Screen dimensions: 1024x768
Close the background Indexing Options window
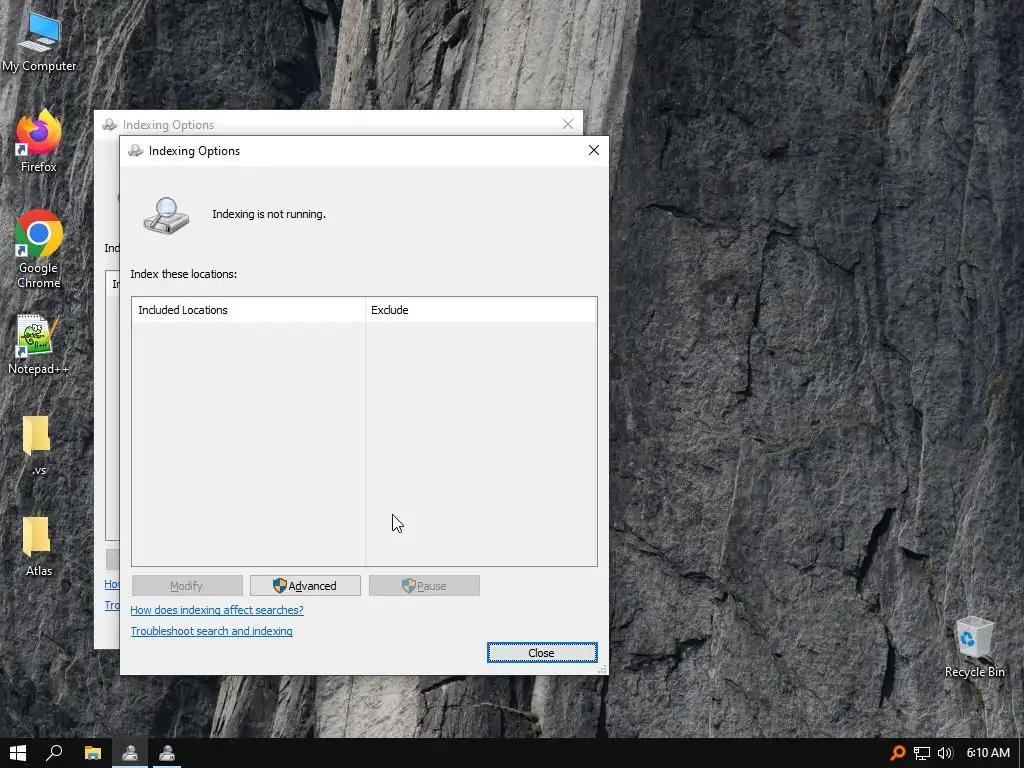[568, 124]
